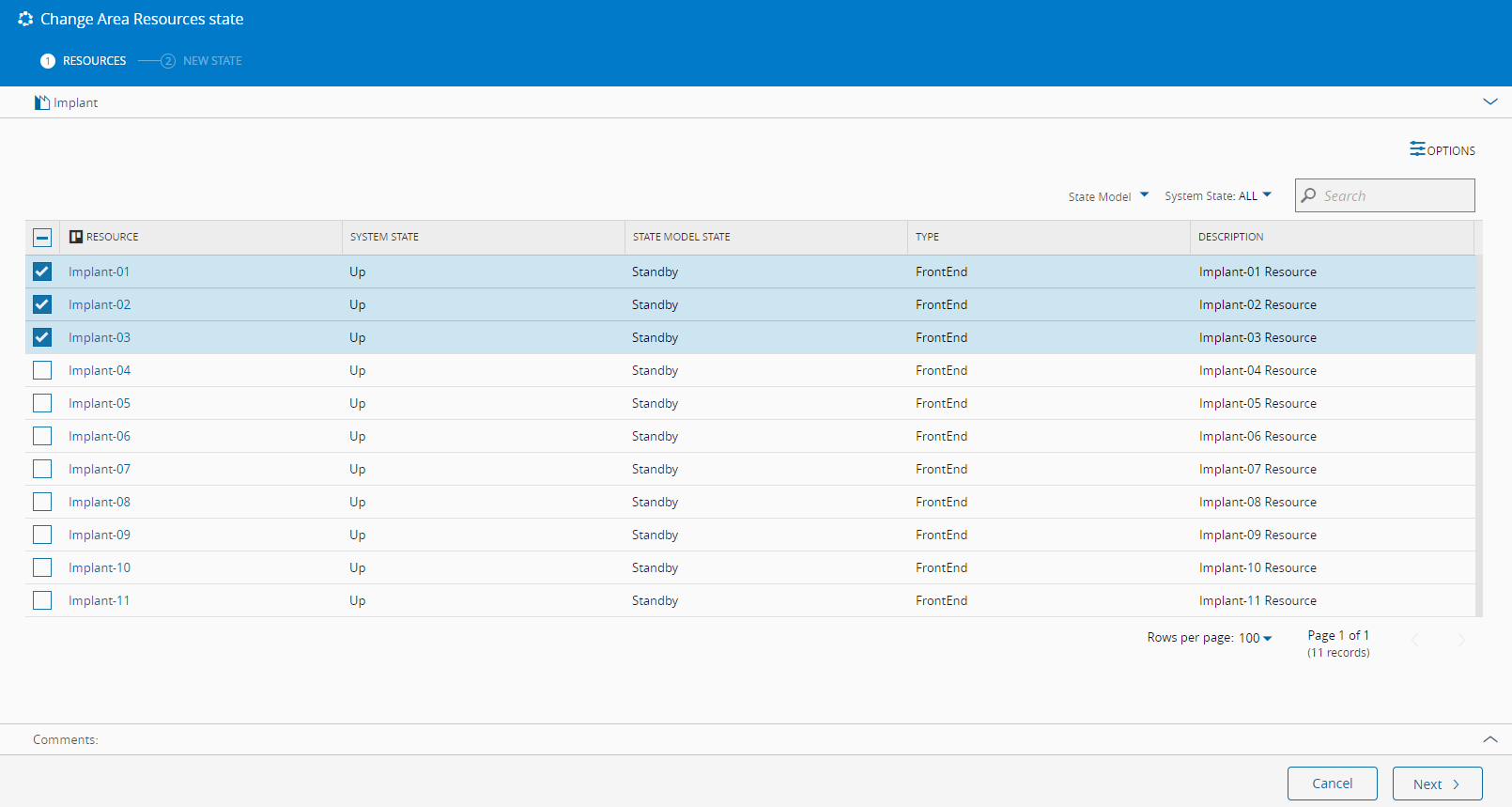The image size is (1512, 807).
Task: Collapse the Implant section chevron
Action: 1489,101
